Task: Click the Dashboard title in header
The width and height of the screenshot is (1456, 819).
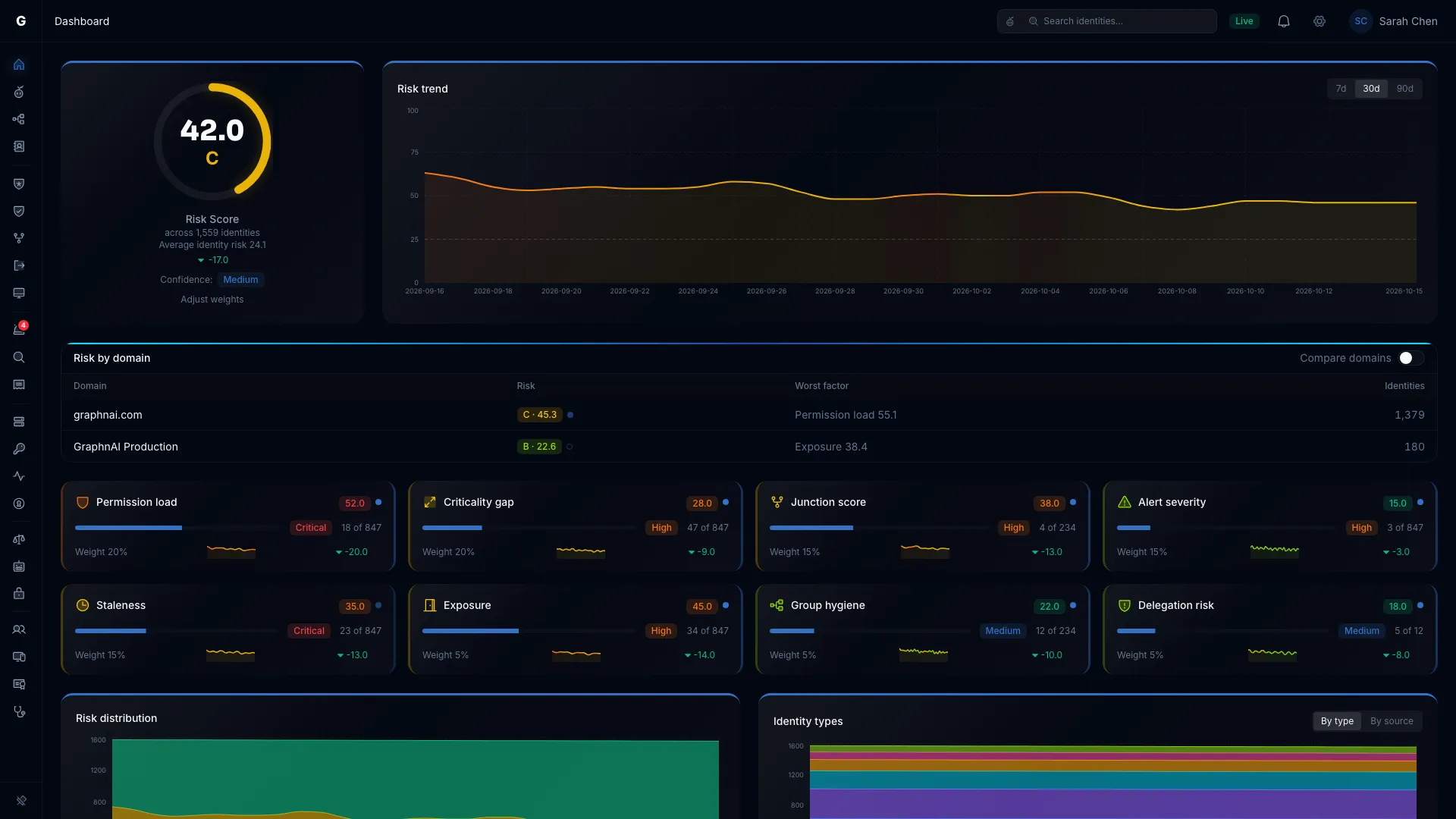Action: pos(82,21)
